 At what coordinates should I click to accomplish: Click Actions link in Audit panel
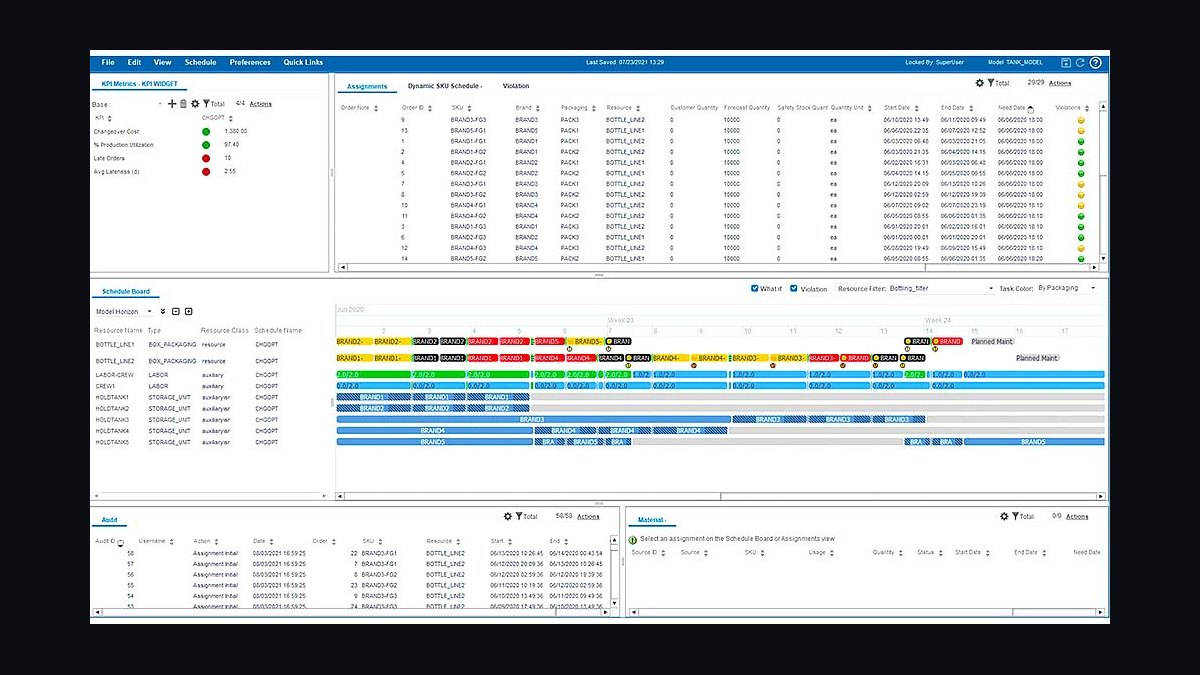[588, 516]
